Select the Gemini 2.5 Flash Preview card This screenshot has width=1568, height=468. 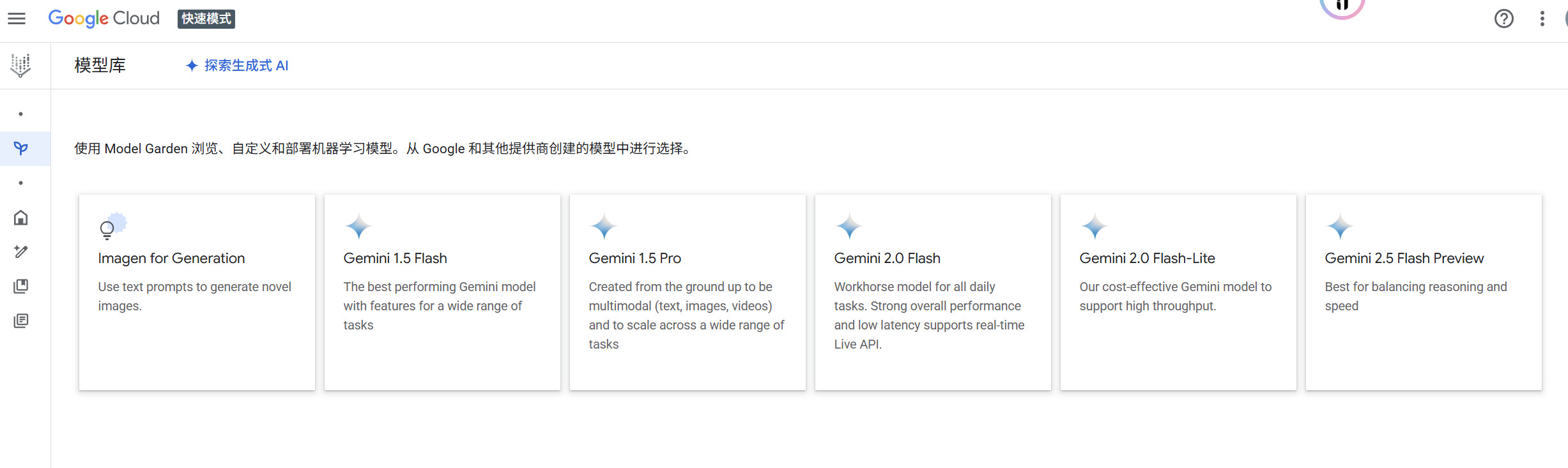pos(1424,292)
